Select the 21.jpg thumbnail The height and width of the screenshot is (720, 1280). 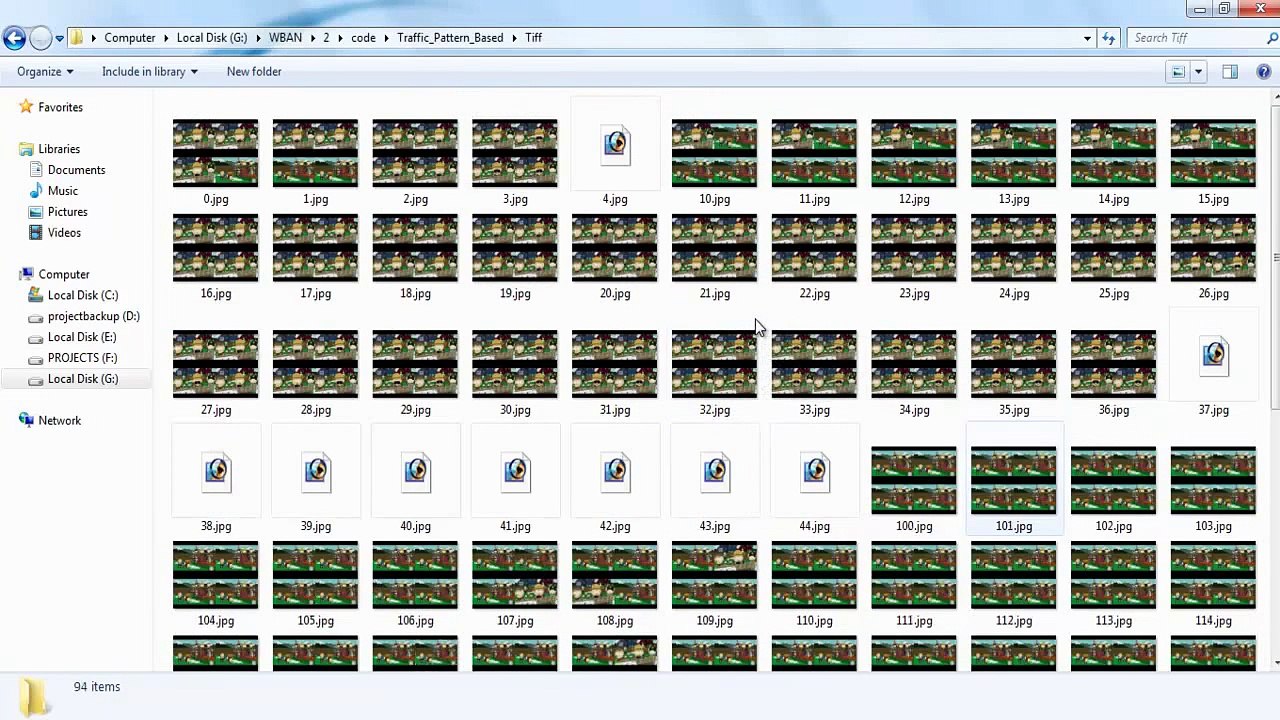(714, 248)
